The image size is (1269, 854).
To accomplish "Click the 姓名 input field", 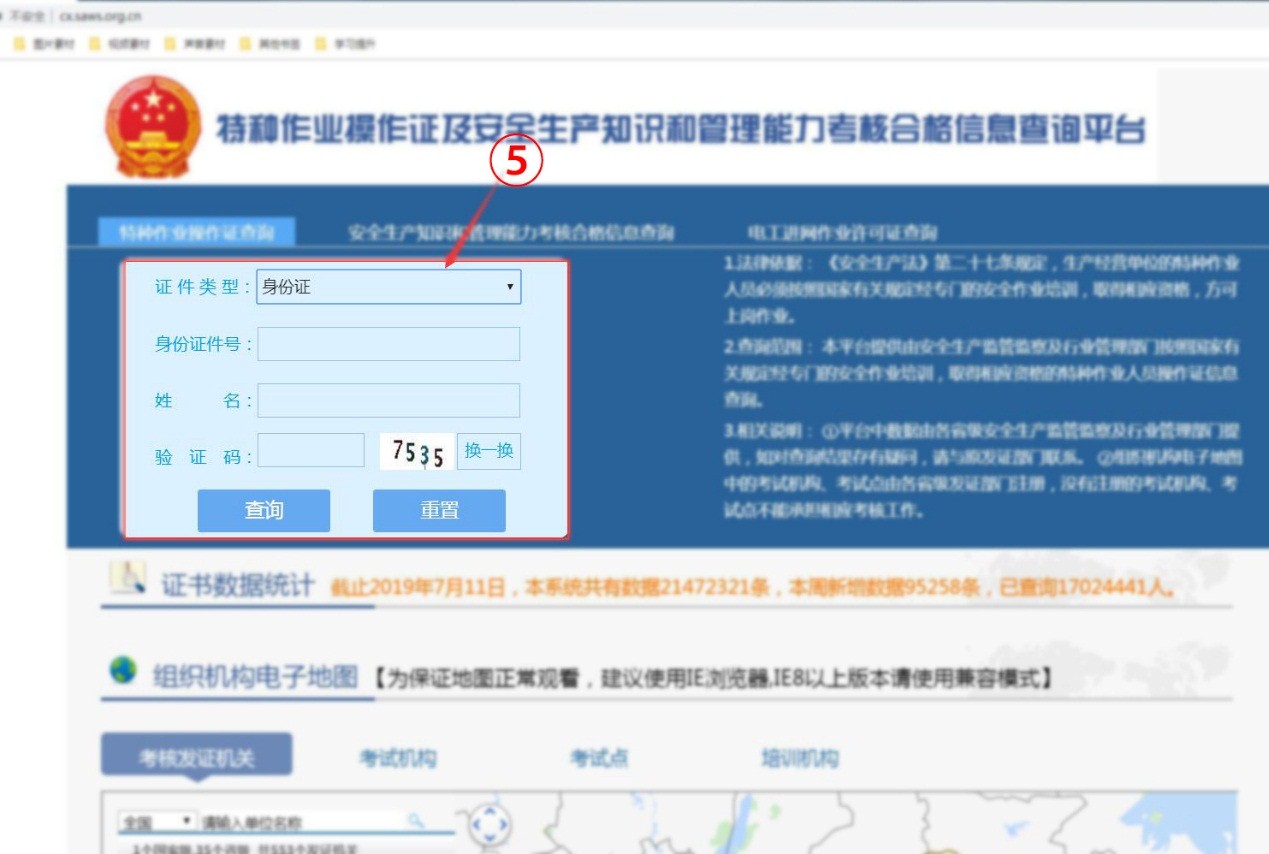I will pos(389,400).
